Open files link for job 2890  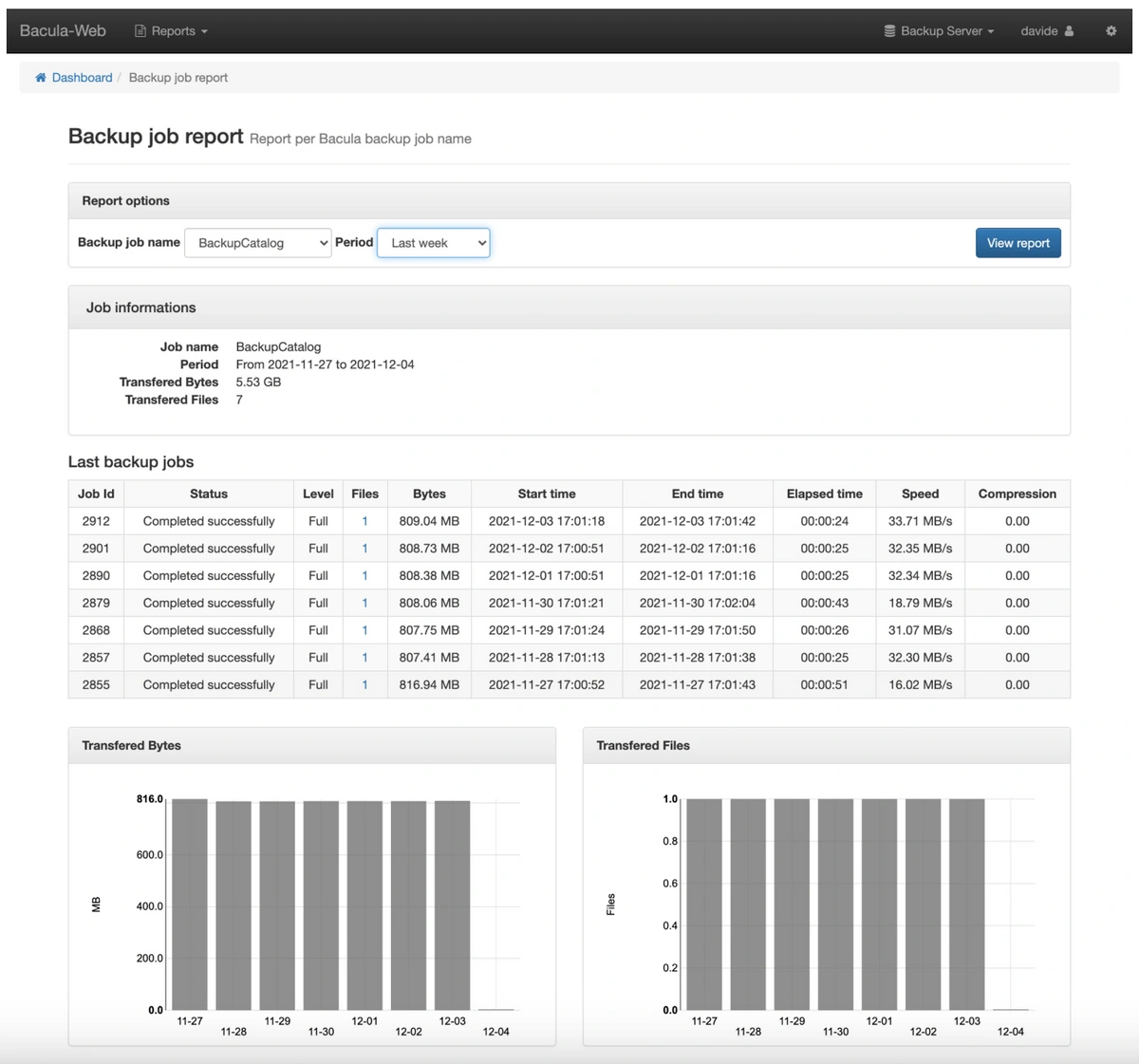coord(364,576)
